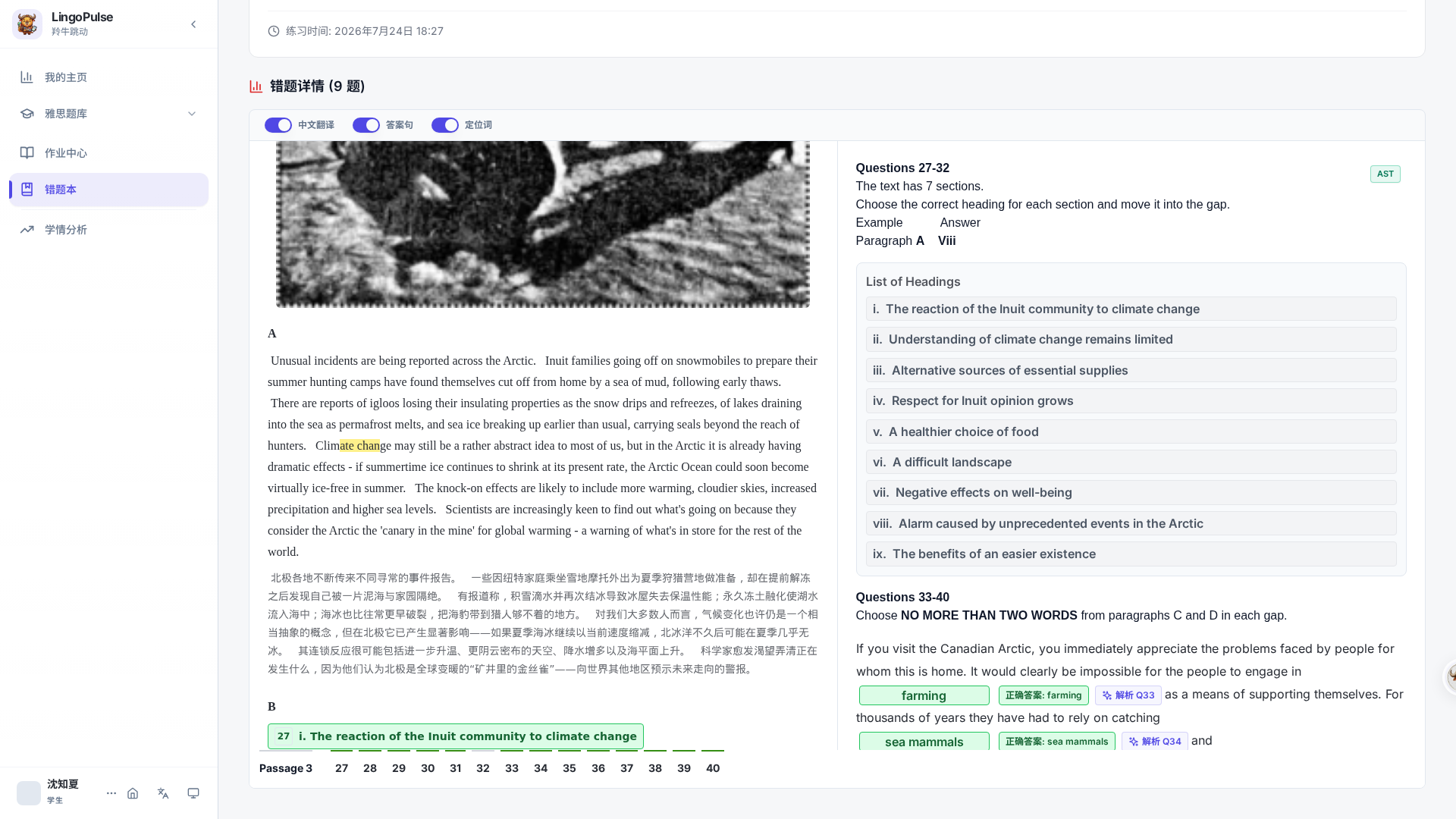Screen dimensions: 1456x819
Task: Click the passage image of the Arctic
Action: tap(542, 224)
